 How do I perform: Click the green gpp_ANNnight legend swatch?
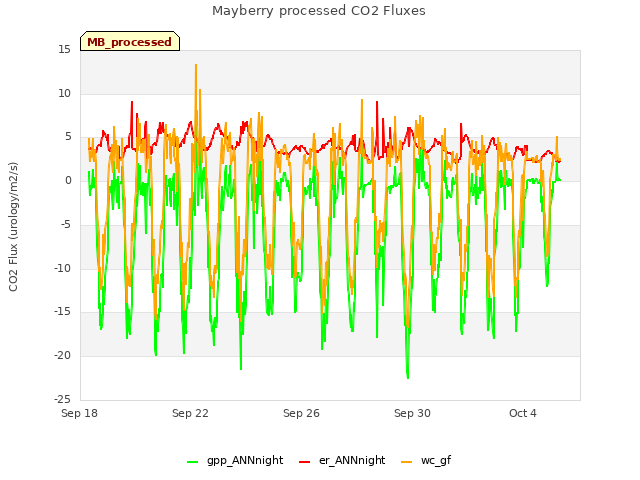coord(193,462)
